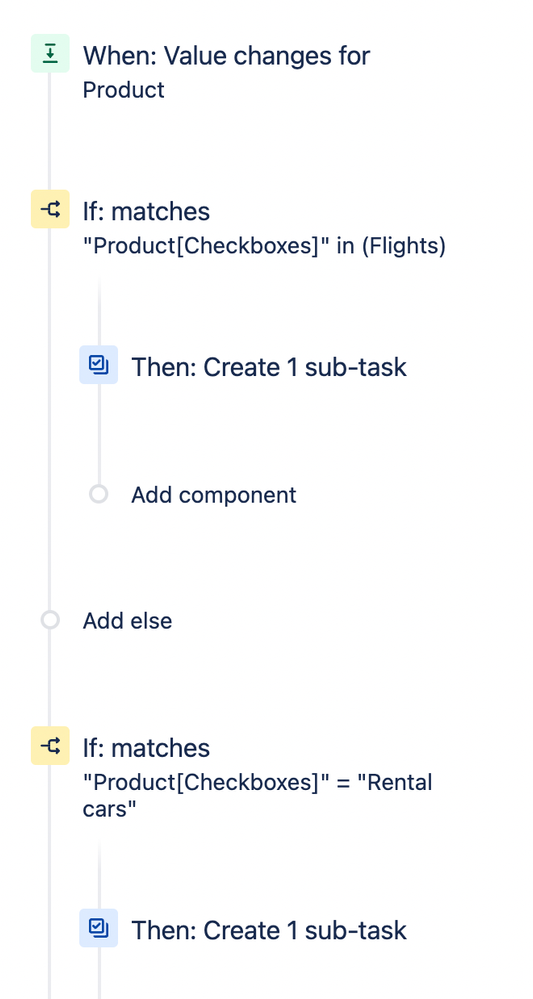This screenshot has height=999, width=533.
Task: Click the circle marker next to Add component
Action: (99, 494)
